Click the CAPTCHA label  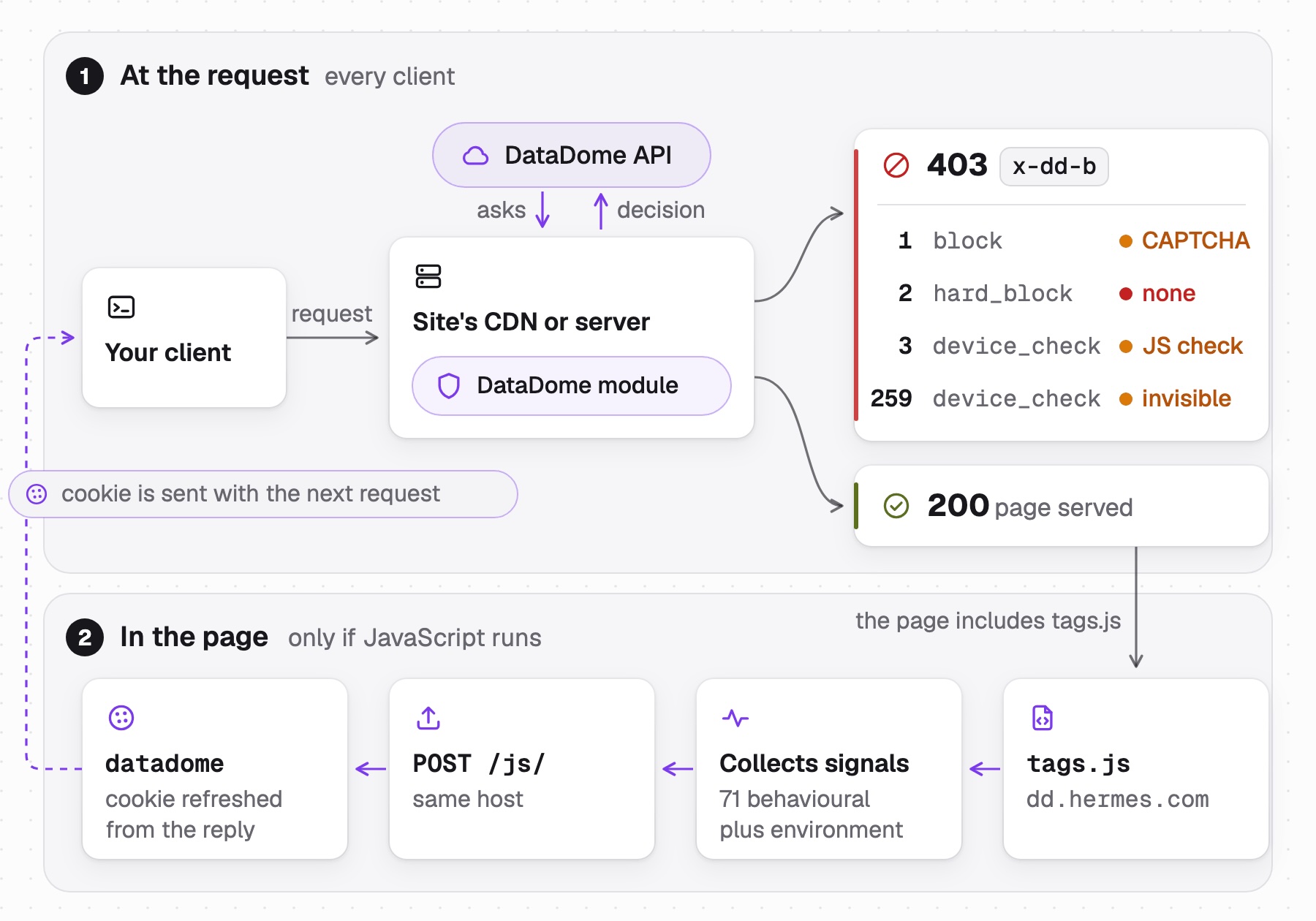[x=1196, y=241]
